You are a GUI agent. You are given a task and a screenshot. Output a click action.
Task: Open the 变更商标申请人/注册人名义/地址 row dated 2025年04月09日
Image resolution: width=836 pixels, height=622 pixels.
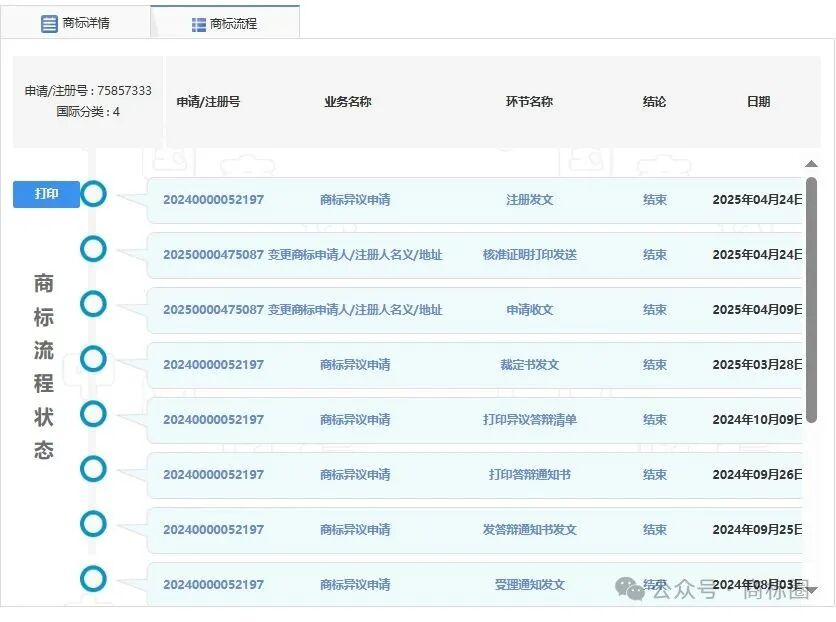pos(480,309)
